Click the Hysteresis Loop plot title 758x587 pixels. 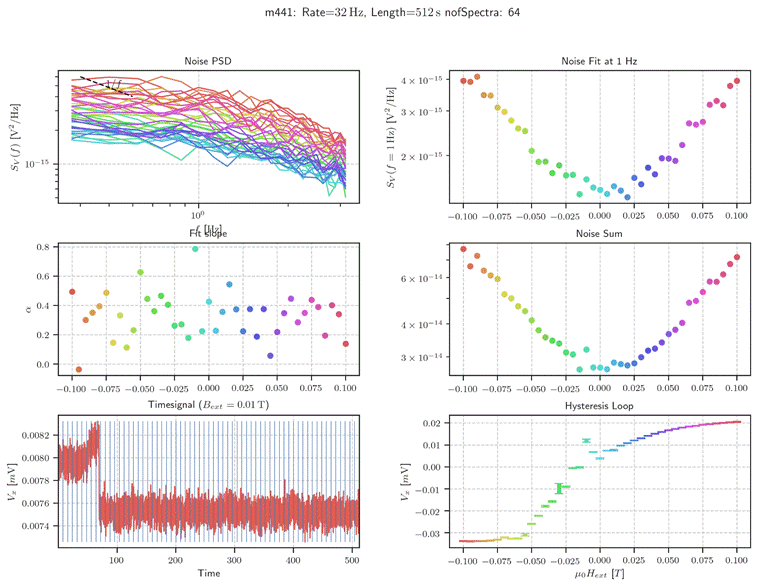600,404
